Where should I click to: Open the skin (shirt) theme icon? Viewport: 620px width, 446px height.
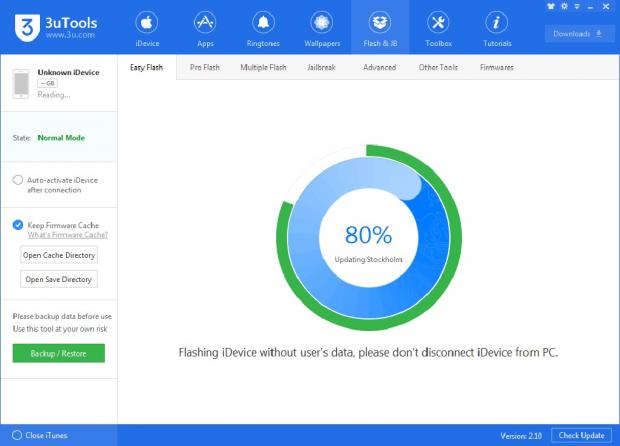[550, 6]
